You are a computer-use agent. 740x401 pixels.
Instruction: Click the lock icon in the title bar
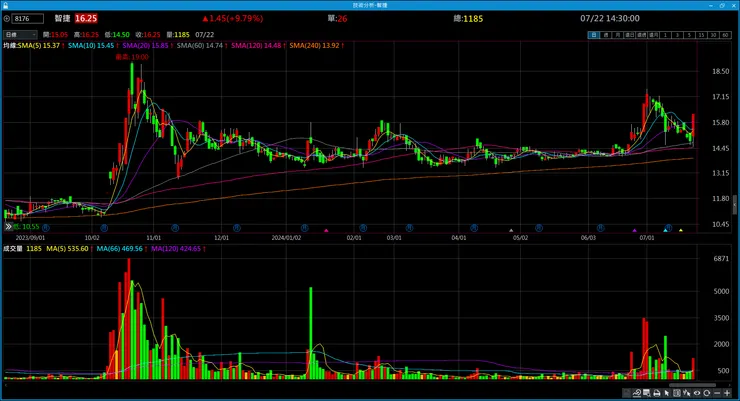(6, 5)
